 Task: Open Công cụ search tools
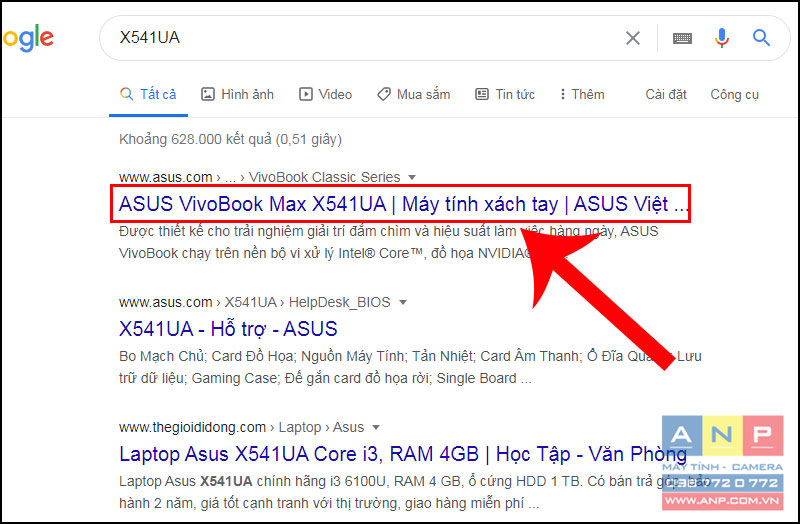[x=734, y=94]
